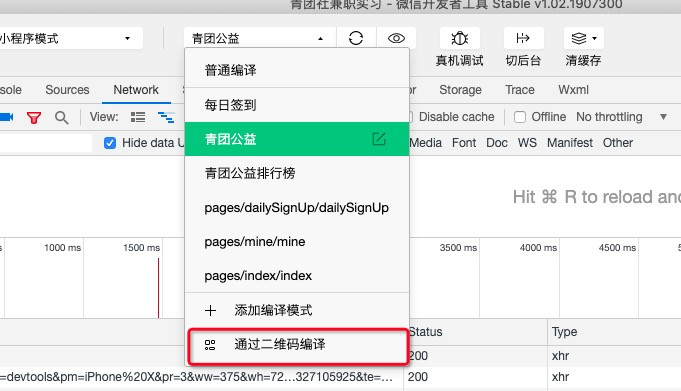Click the compile refresh icon

[356, 38]
